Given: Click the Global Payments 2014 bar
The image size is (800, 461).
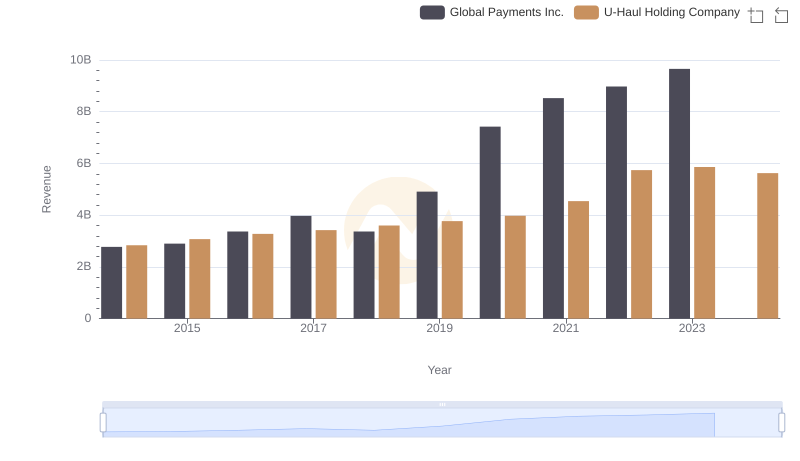Looking at the screenshot, I should point(111,283).
